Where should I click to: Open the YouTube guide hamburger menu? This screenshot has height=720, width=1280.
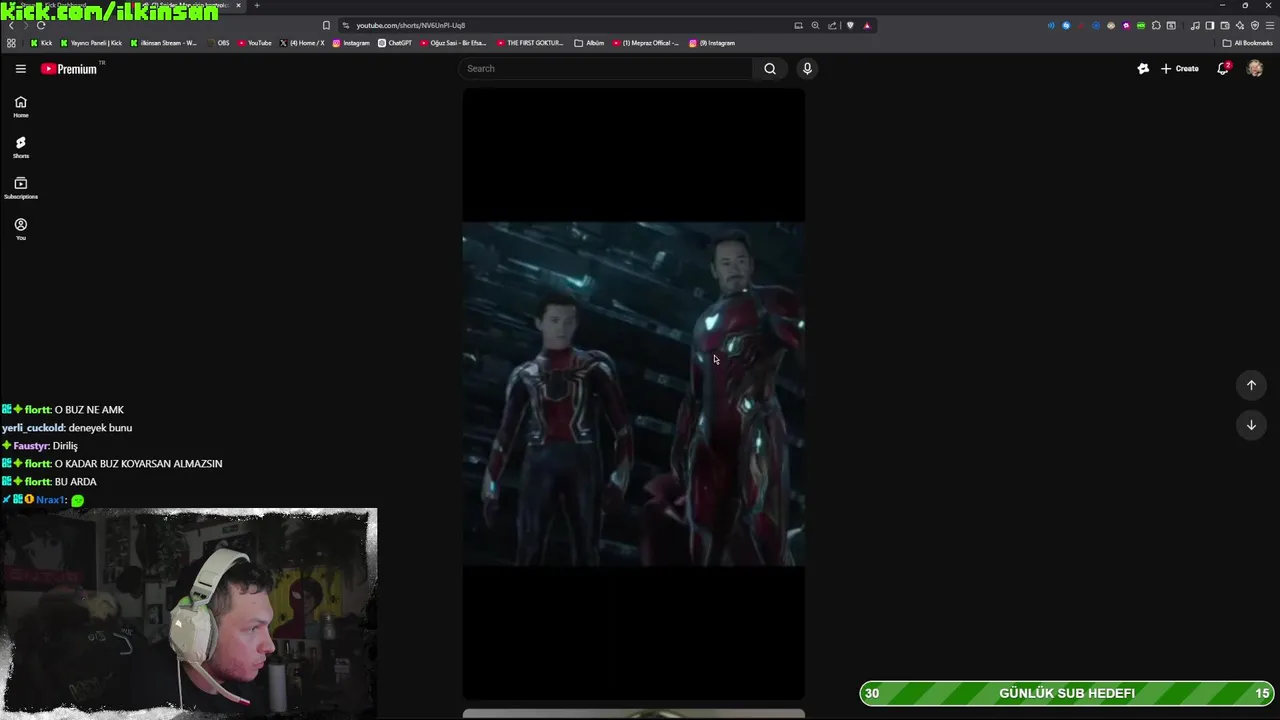[20, 68]
